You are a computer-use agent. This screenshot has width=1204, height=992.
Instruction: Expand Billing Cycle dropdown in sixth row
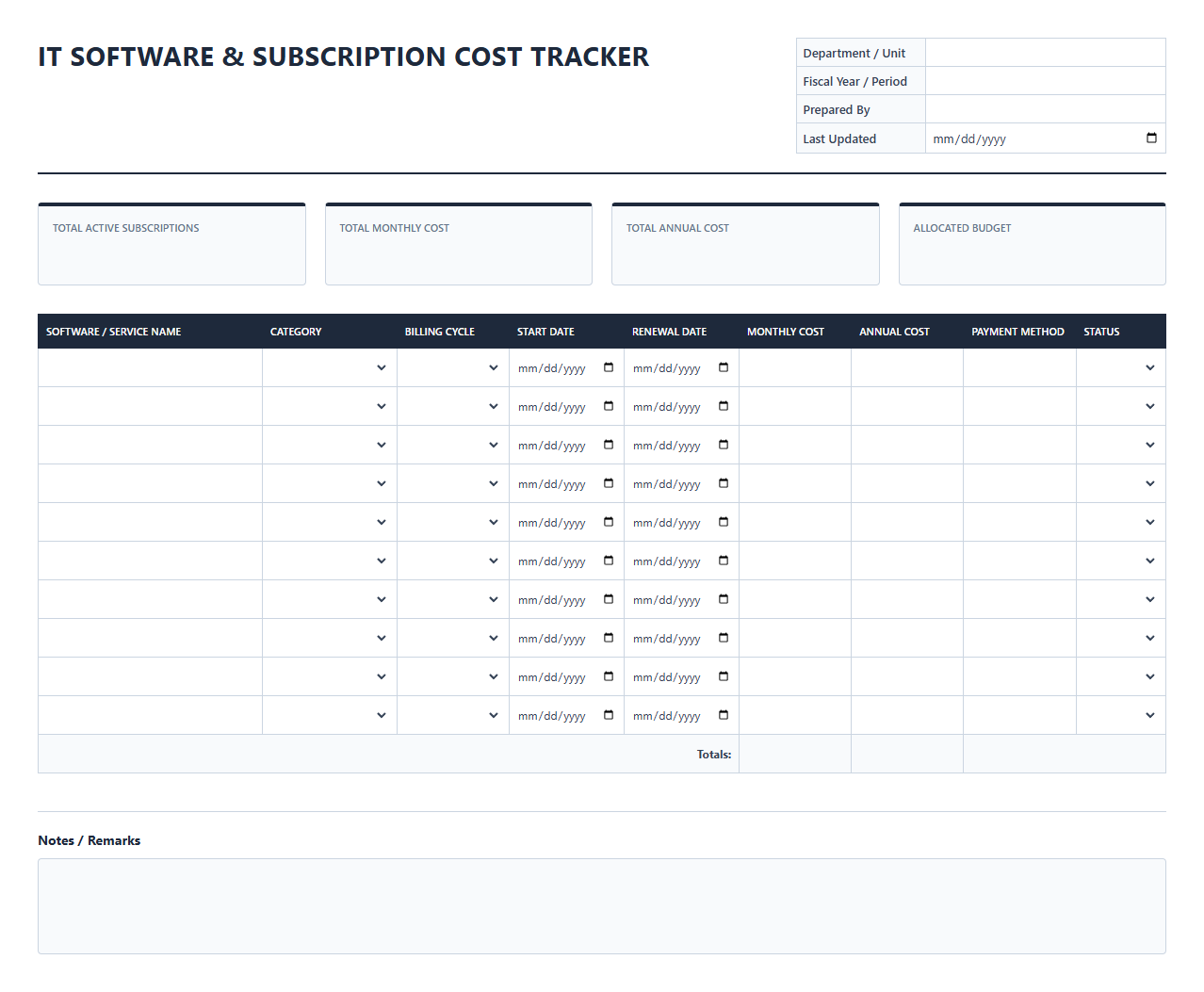[452, 561]
